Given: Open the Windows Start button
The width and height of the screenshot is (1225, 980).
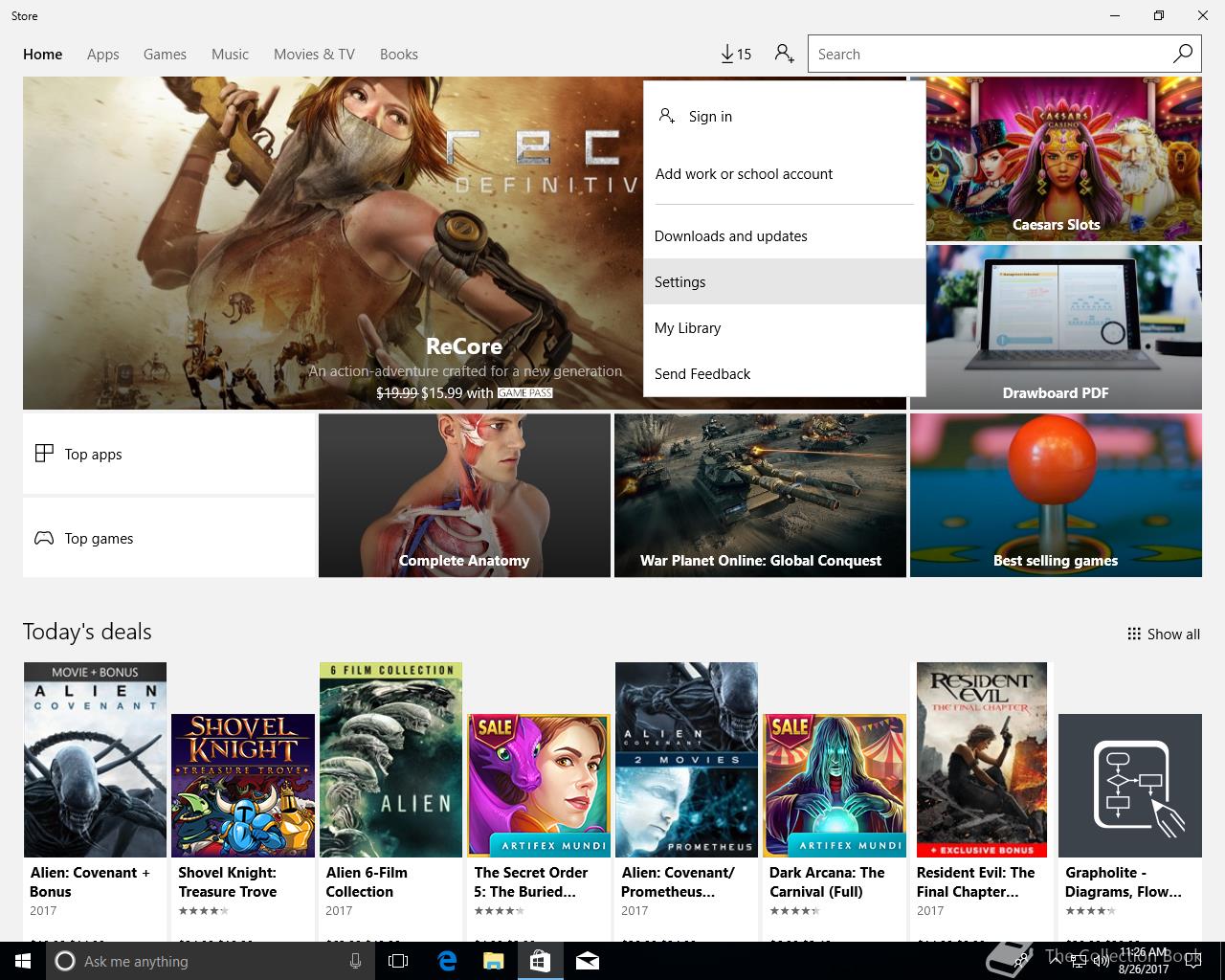Looking at the screenshot, I should pos(21,961).
